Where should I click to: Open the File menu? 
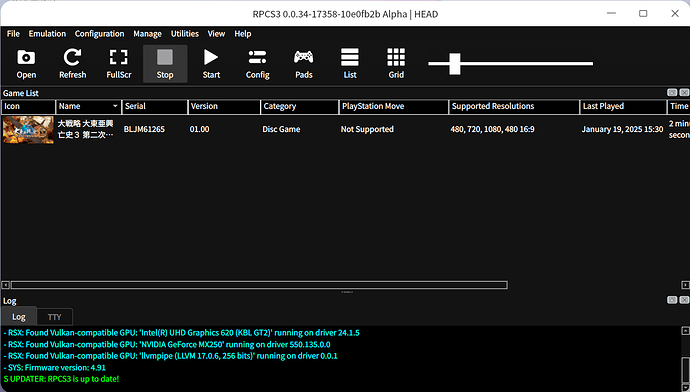[x=13, y=34]
